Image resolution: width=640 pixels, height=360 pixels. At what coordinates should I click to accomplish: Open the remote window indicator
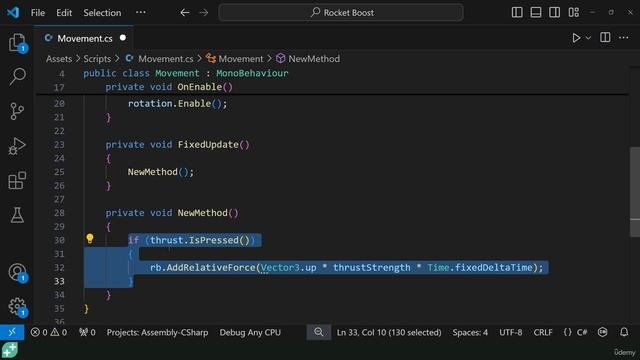tap(12, 332)
